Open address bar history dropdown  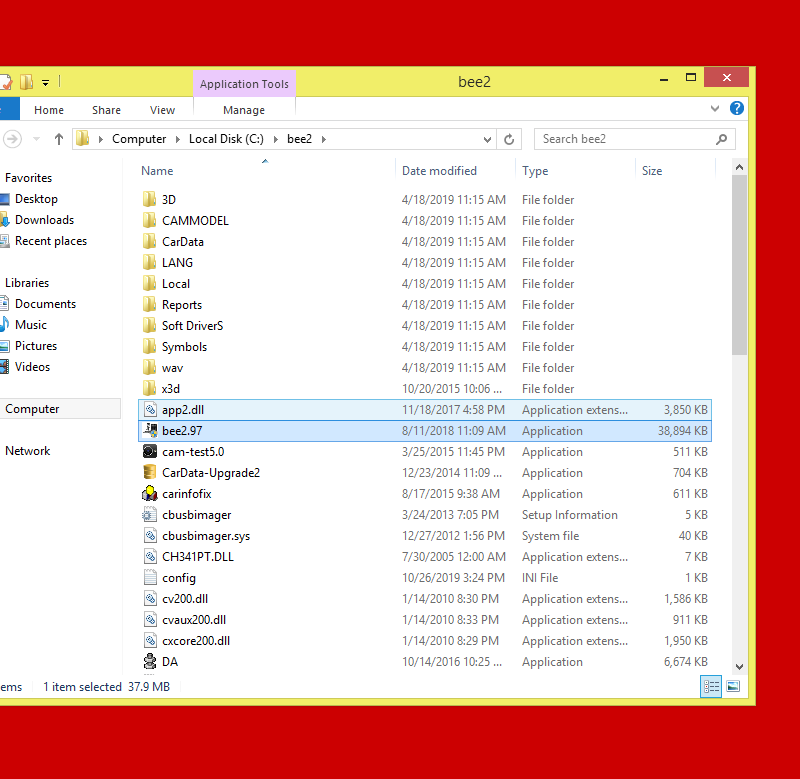(488, 139)
